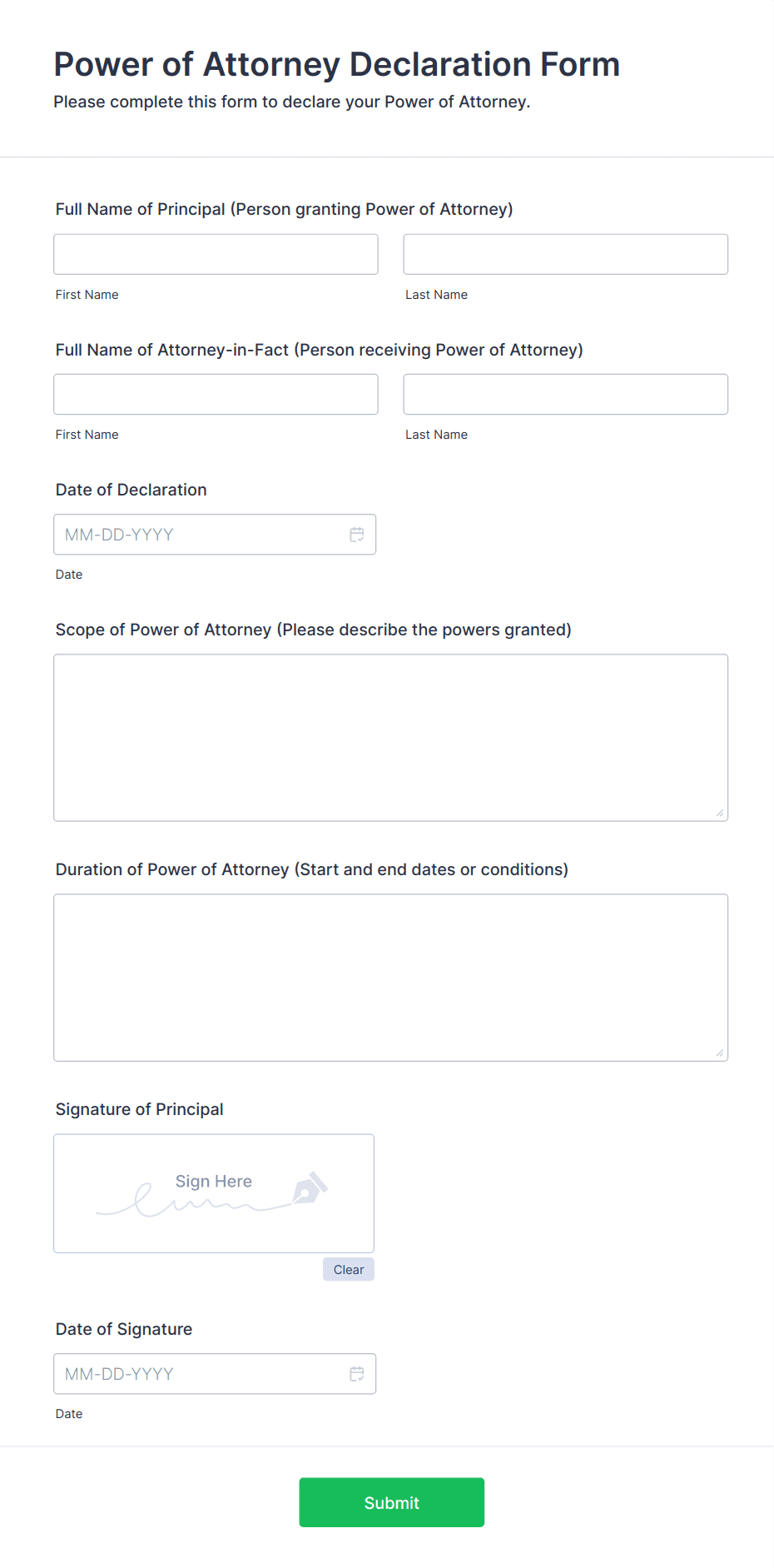Click the Signature of Principal drawing pad
Screen dimensions: 774x1568
click(x=214, y=1193)
